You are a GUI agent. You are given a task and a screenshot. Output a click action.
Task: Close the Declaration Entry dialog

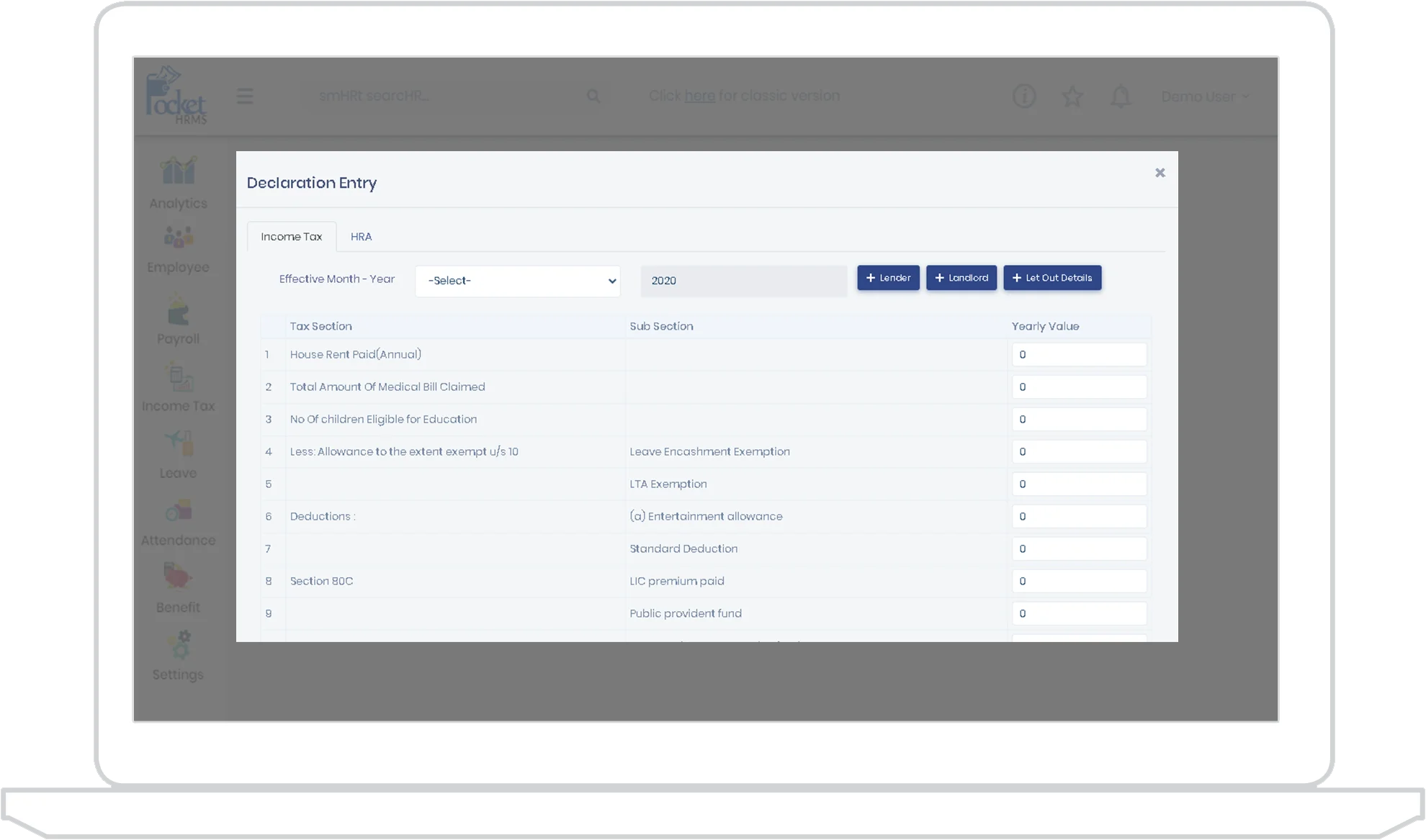(x=1160, y=173)
